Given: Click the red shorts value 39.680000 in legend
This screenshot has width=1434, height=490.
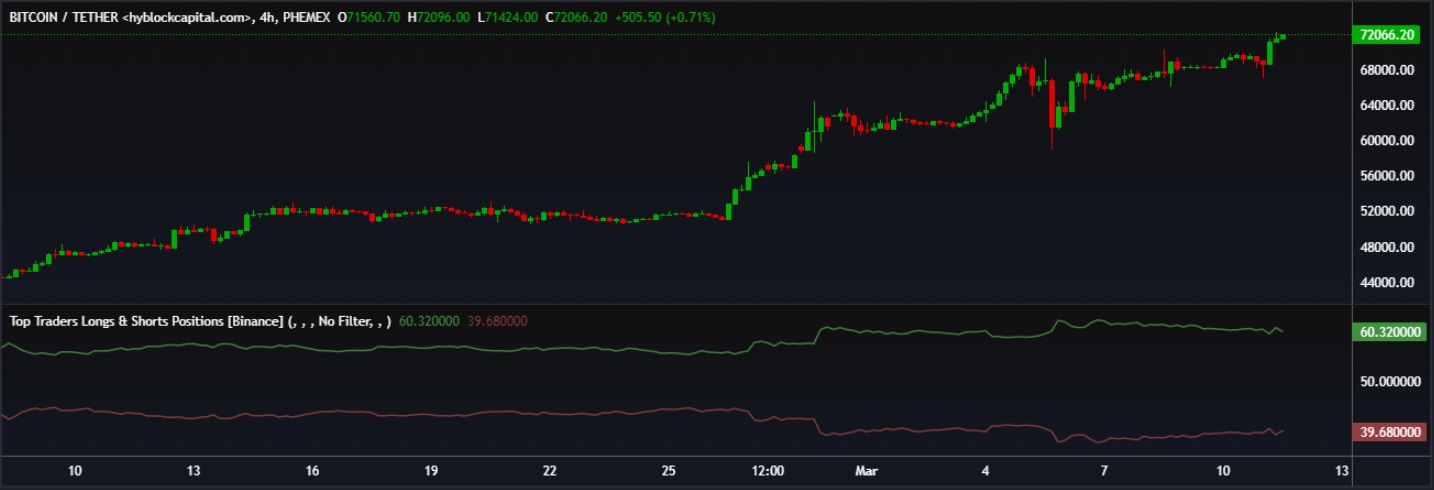Looking at the screenshot, I should pyautogui.click(x=497, y=321).
